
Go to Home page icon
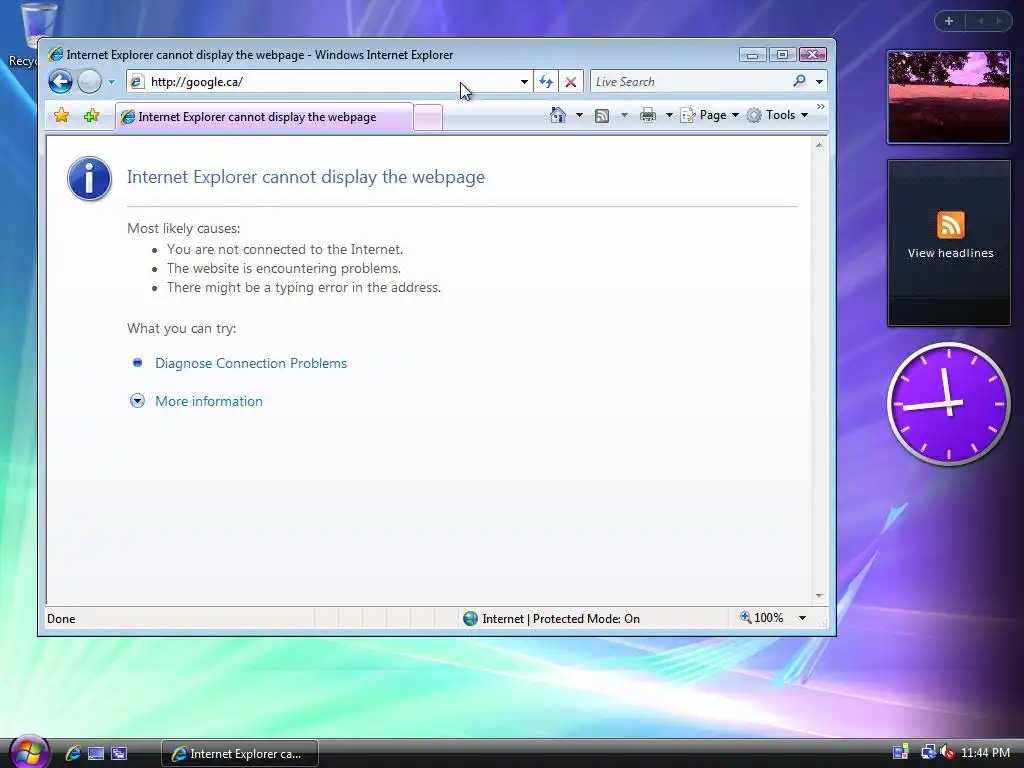tap(558, 115)
